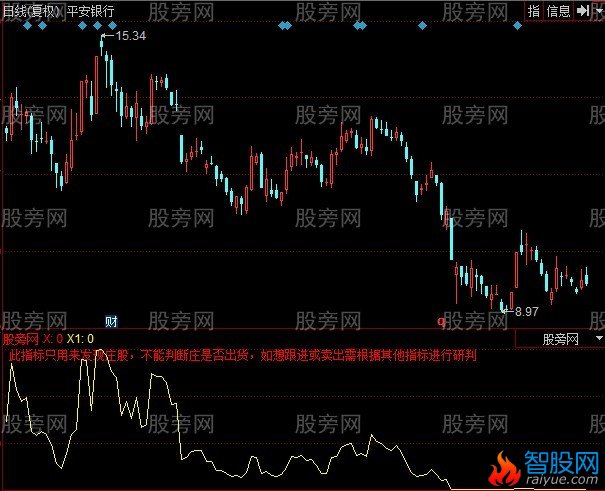Screen dimensions: 605x491
Task: Open the 信息 info button
Action: [x=558, y=11]
